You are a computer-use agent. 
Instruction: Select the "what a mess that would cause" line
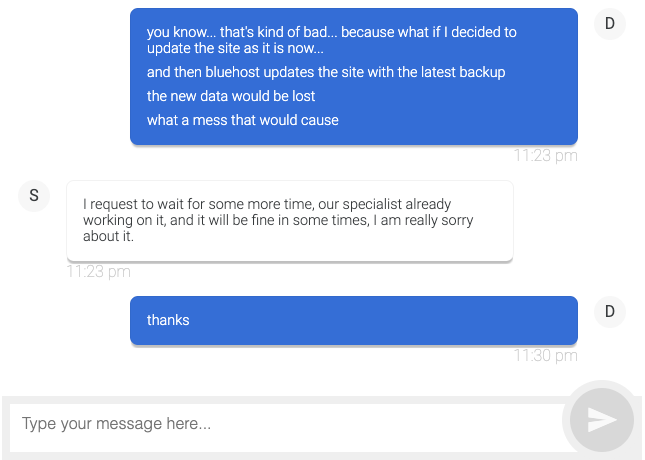(x=243, y=120)
